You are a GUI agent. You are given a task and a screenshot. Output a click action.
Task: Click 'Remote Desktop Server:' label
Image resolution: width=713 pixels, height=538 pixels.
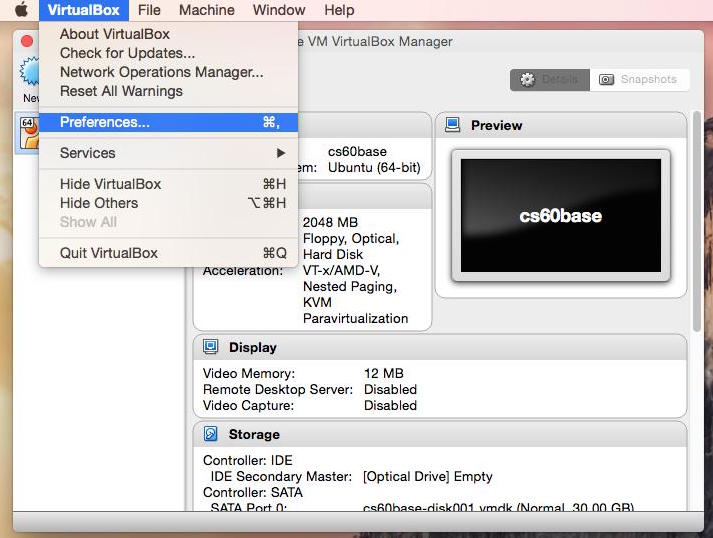278,390
